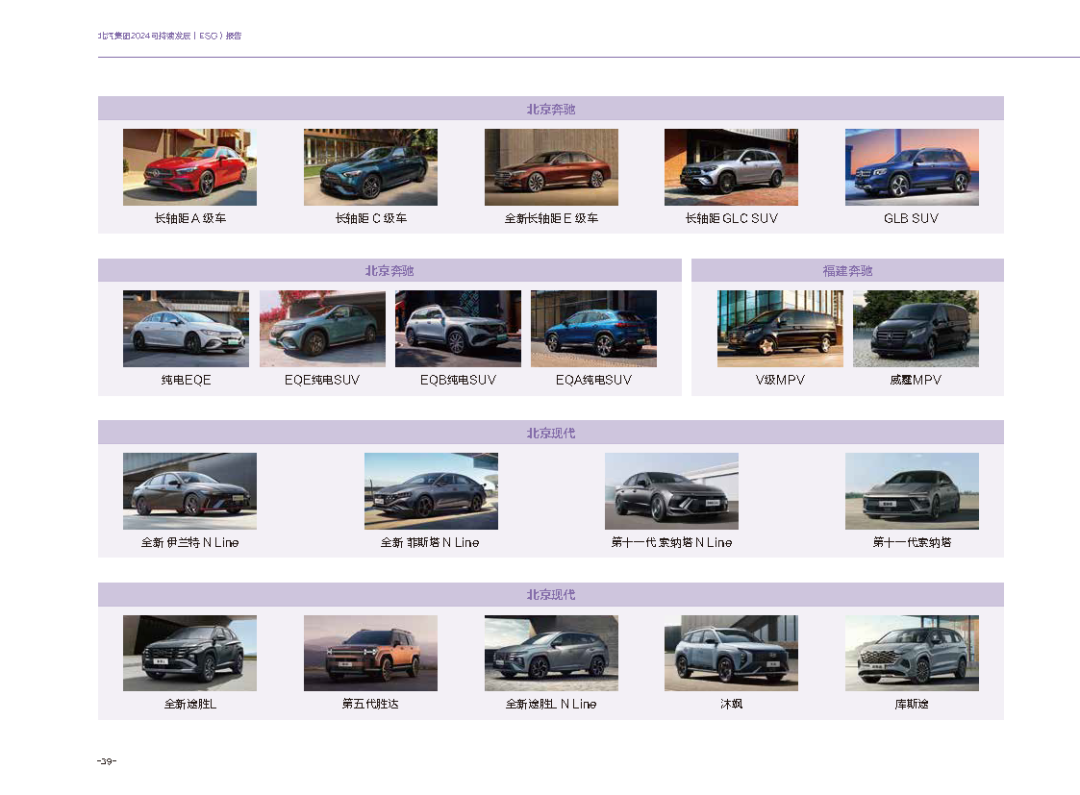Click the 北京奔驰 header above 纯电EQE
The width and height of the screenshot is (1080, 795).
pyautogui.click(x=389, y=271)
